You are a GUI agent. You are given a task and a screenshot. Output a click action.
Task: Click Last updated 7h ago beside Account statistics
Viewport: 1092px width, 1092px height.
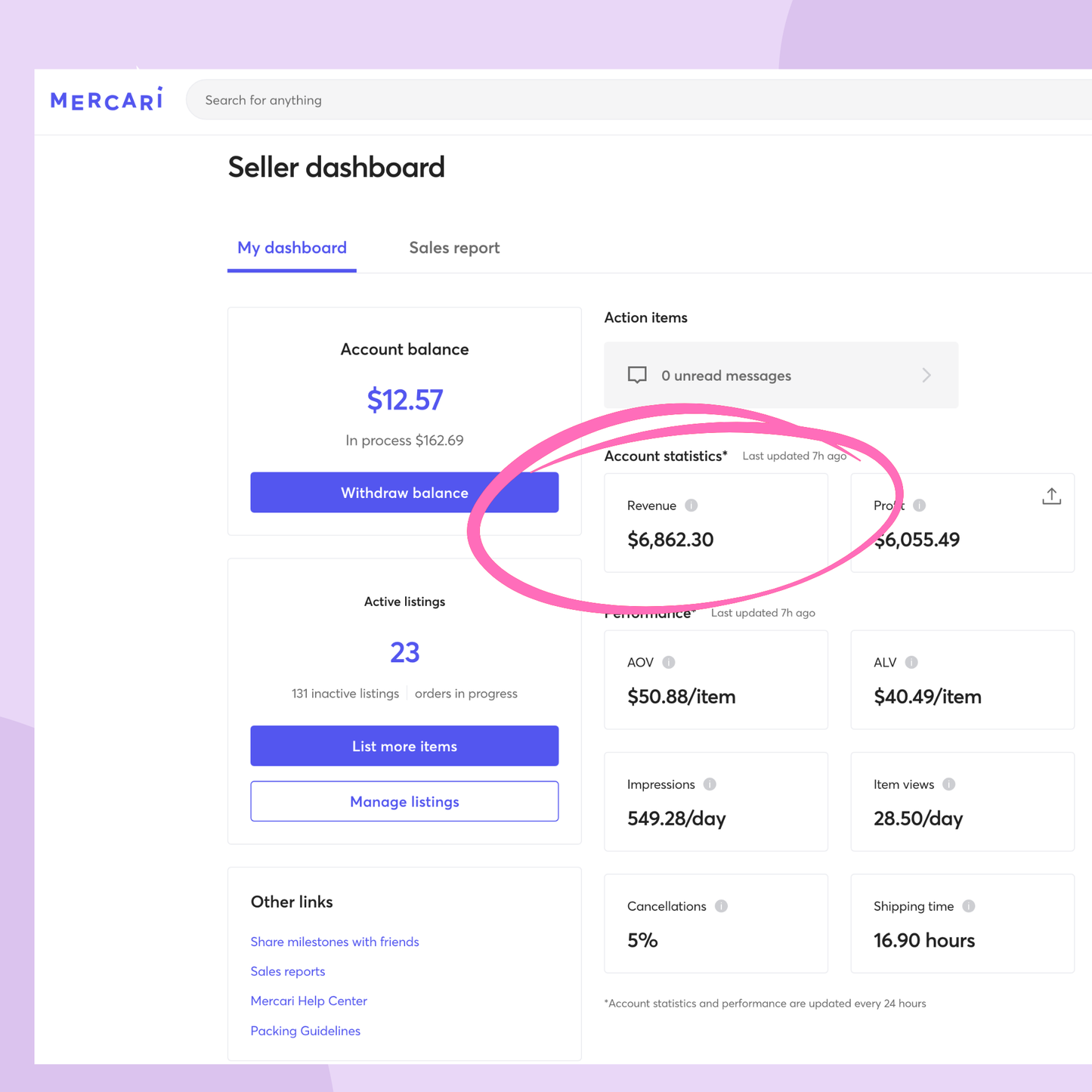[794, 456]
